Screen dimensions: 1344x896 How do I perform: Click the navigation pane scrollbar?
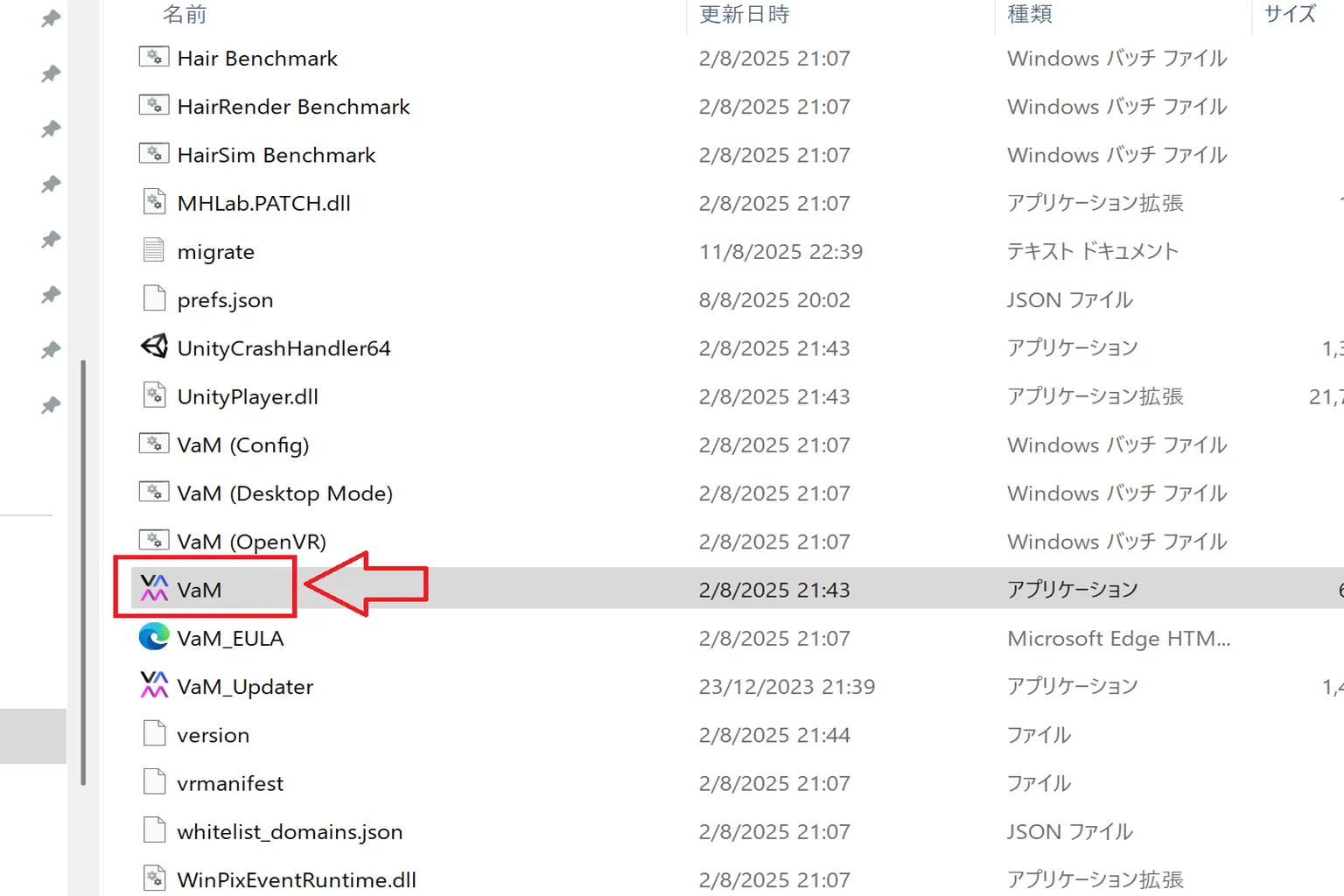[x=84, y=573]
